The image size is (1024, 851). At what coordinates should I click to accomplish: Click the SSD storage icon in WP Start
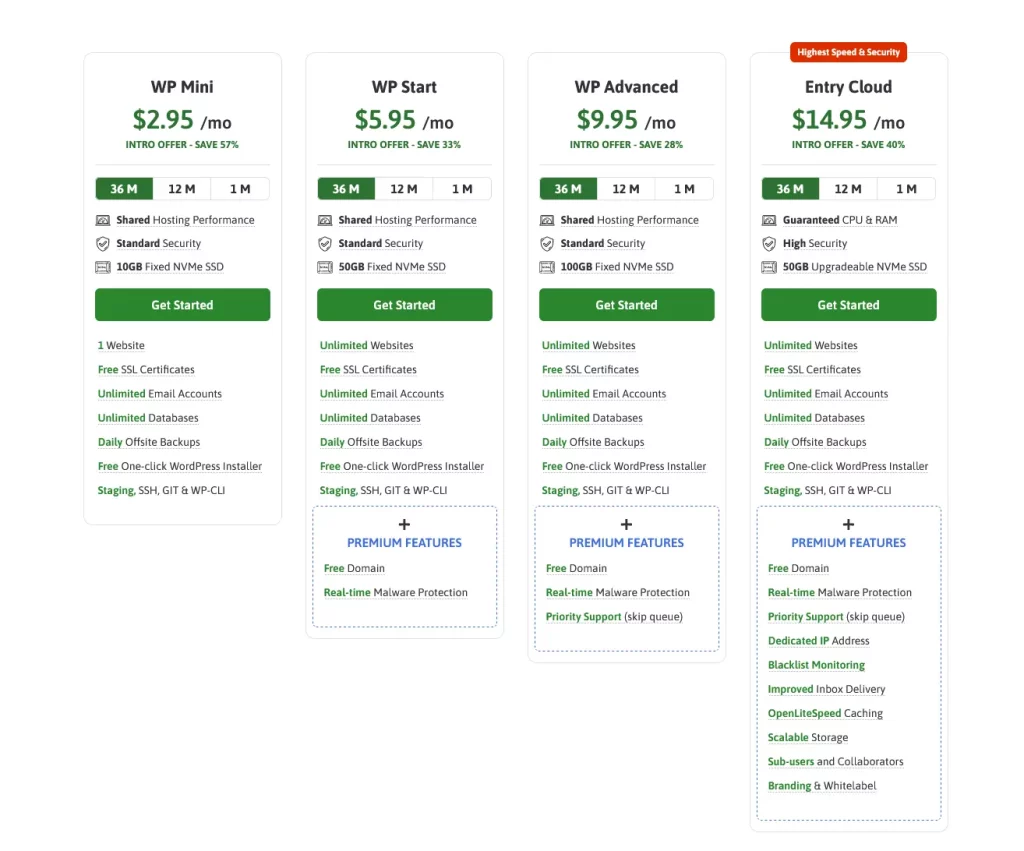point(325,267)
